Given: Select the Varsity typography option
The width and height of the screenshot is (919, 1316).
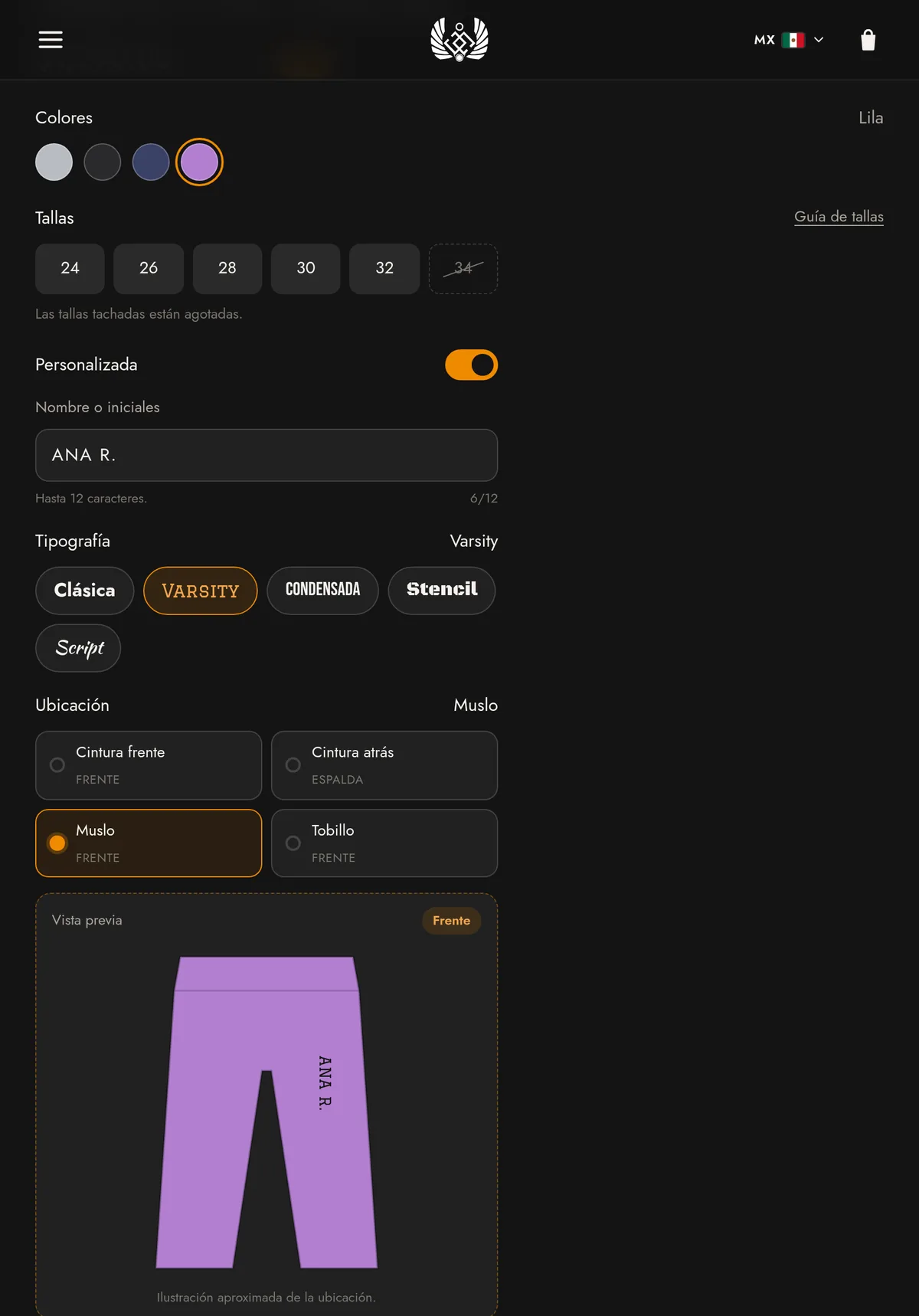Looking at the screenshot, I should click(x=201, y=591).
